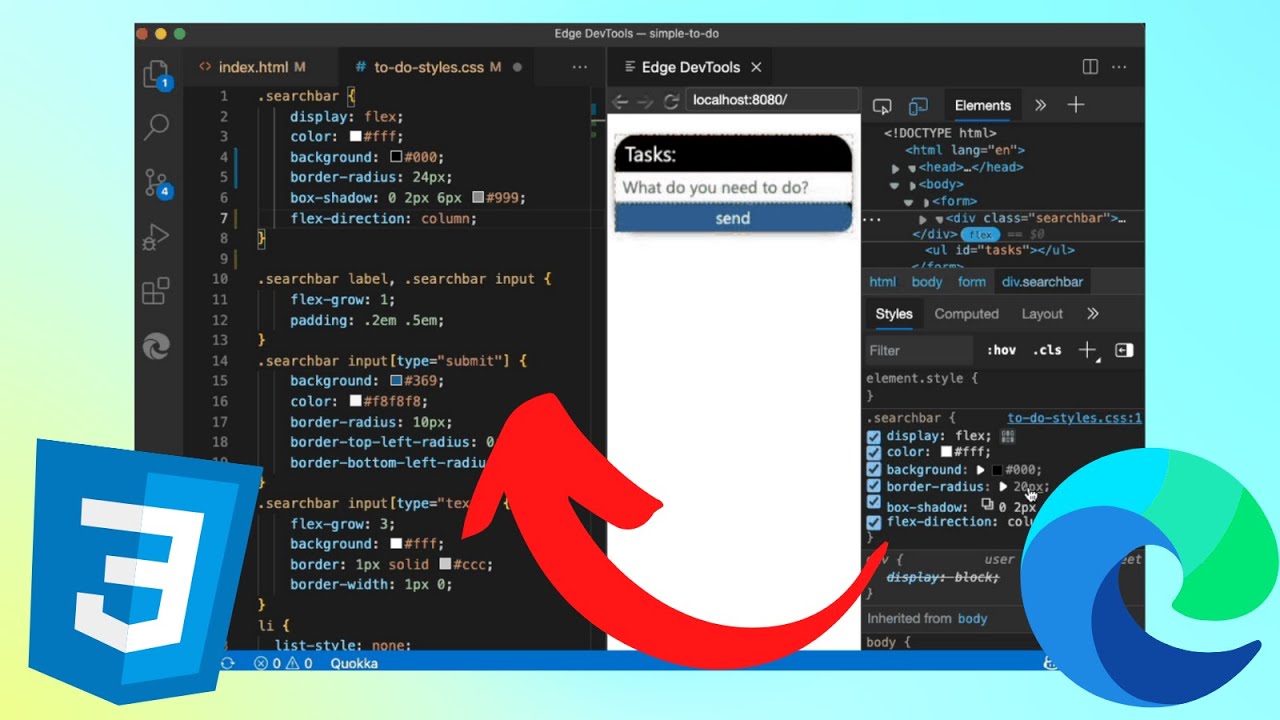Click the unsaved dot on to-do-styles.css tab

pos(517,67)
